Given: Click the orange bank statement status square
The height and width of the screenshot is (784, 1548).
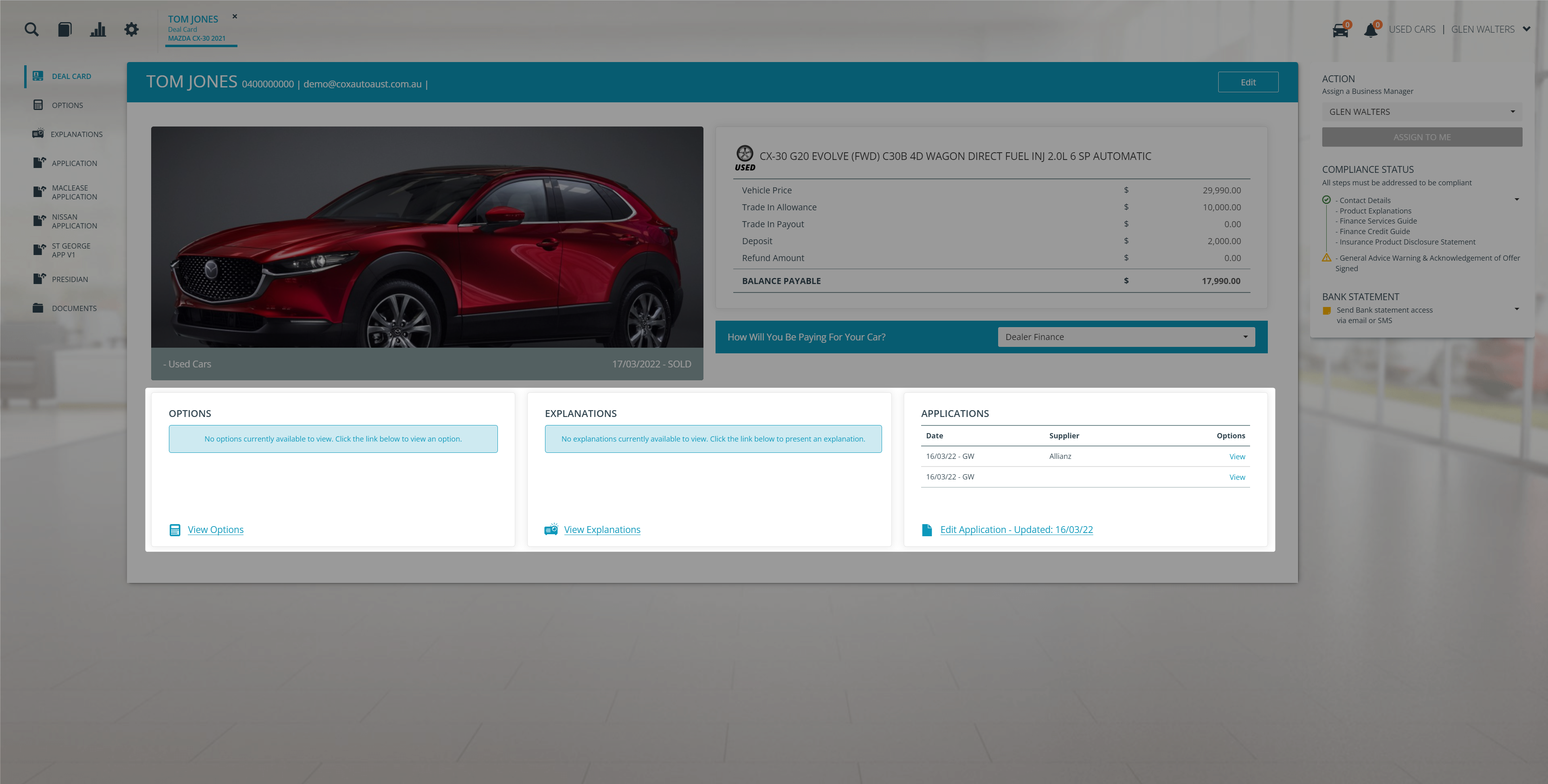Looking at the screenshot, I should [x=1326, y=311].
